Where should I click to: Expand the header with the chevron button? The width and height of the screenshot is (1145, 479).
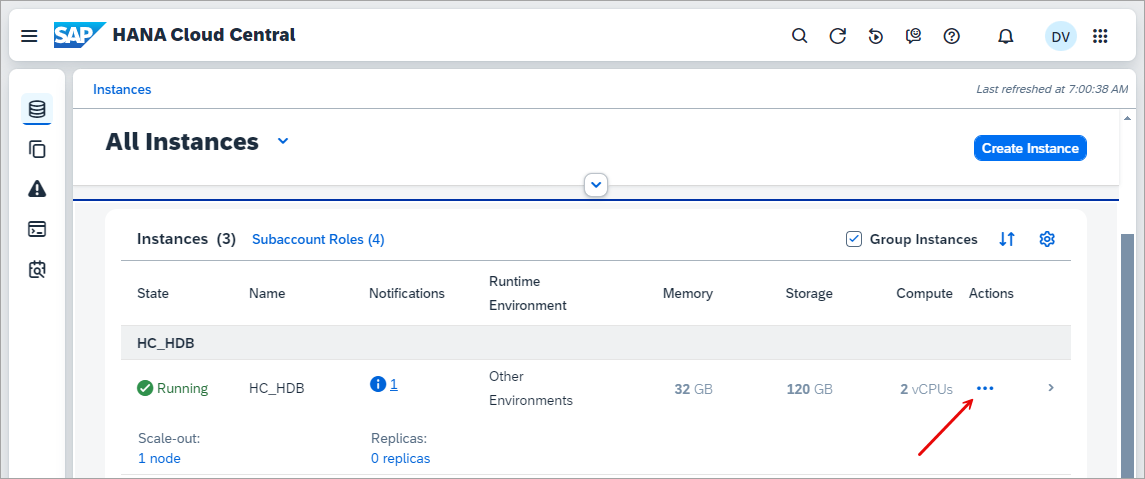click(597, 185)
